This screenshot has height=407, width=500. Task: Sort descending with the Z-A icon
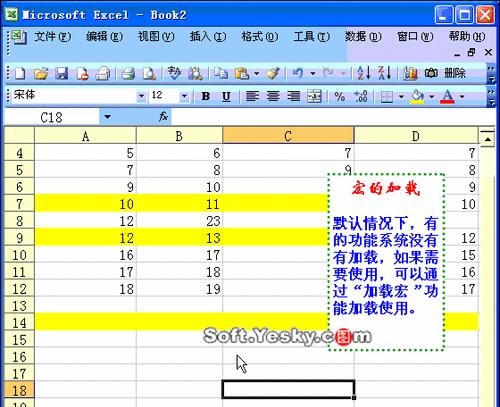point(384,73)
